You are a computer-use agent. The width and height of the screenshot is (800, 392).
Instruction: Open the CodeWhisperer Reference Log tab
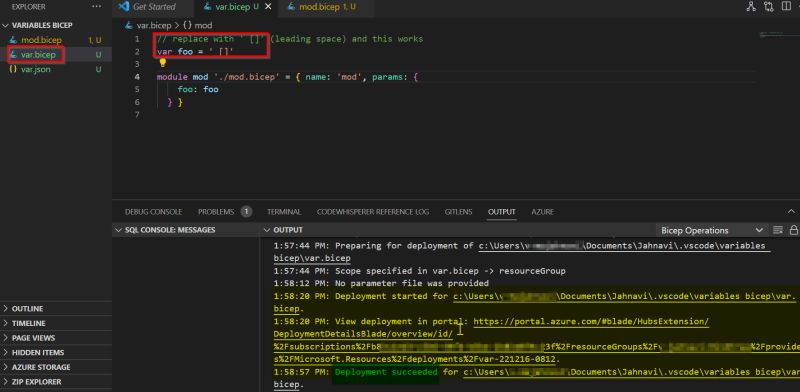pos(373,212)
